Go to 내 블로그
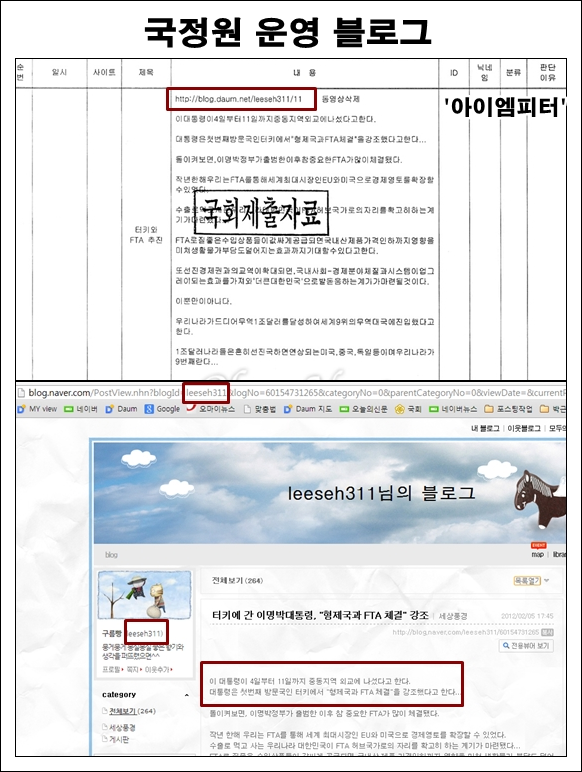 click(x=485, y=428)
